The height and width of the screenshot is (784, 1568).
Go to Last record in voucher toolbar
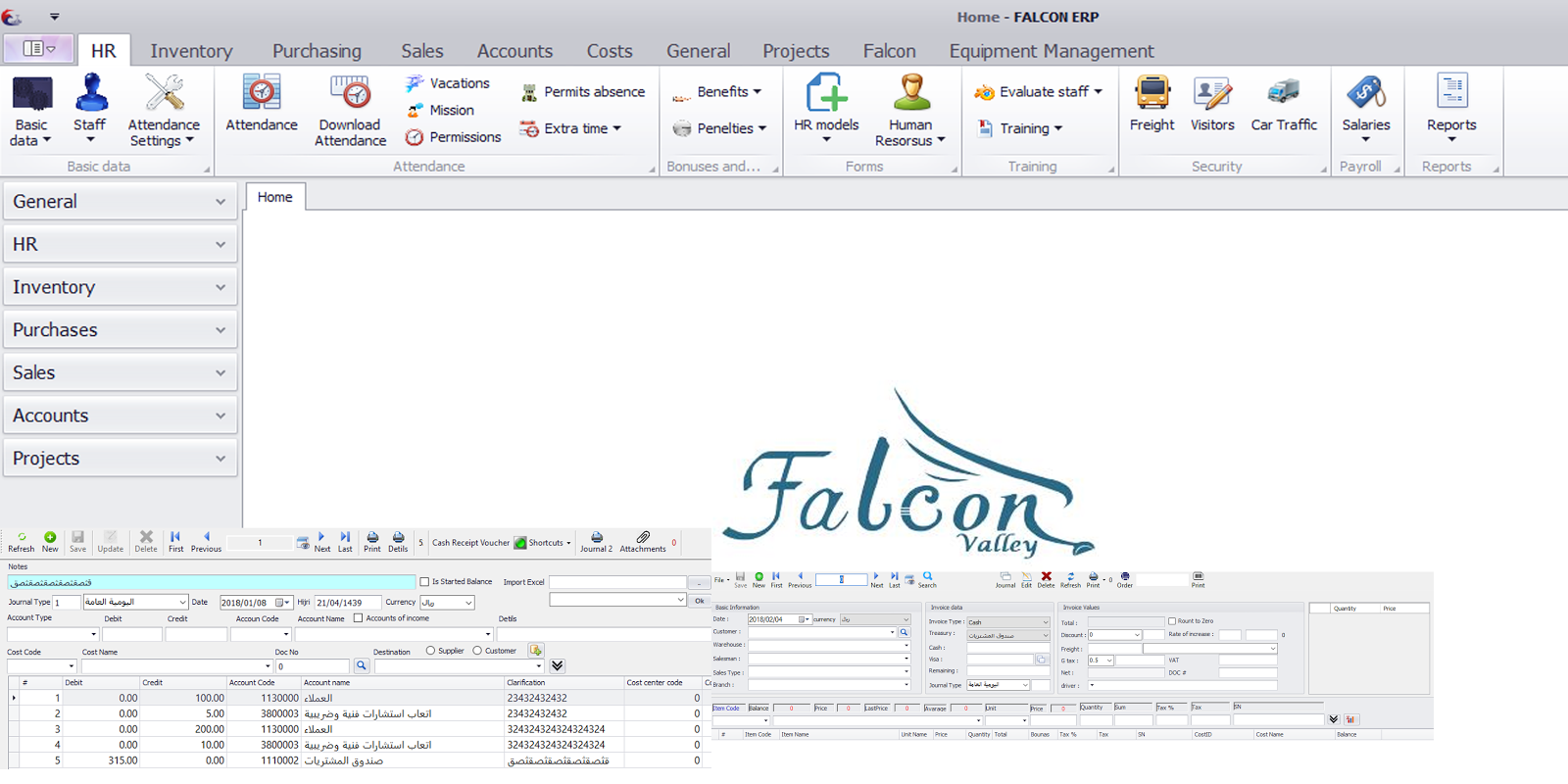(x=345, y=542)
